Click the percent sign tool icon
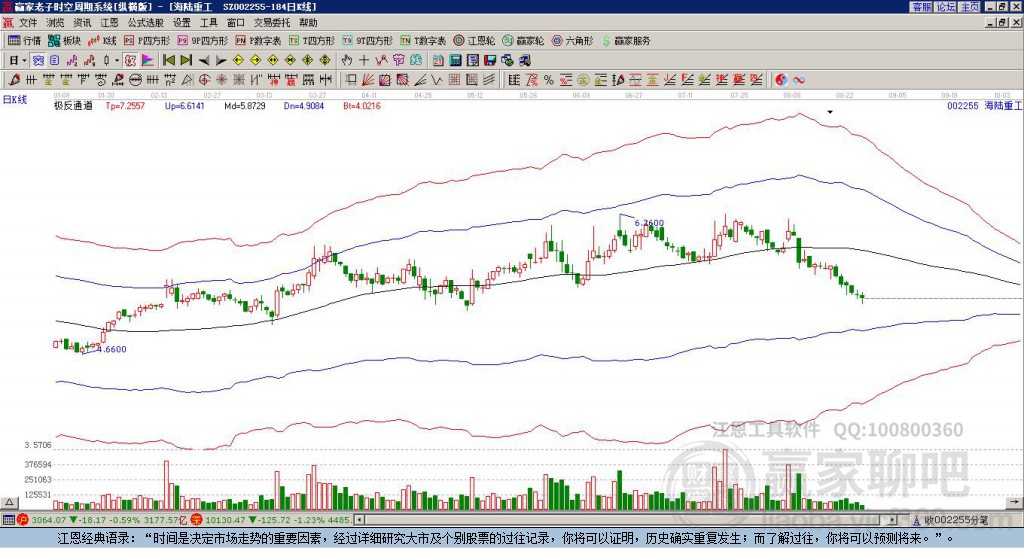1024x548 pixels. [x=549, y=80]
